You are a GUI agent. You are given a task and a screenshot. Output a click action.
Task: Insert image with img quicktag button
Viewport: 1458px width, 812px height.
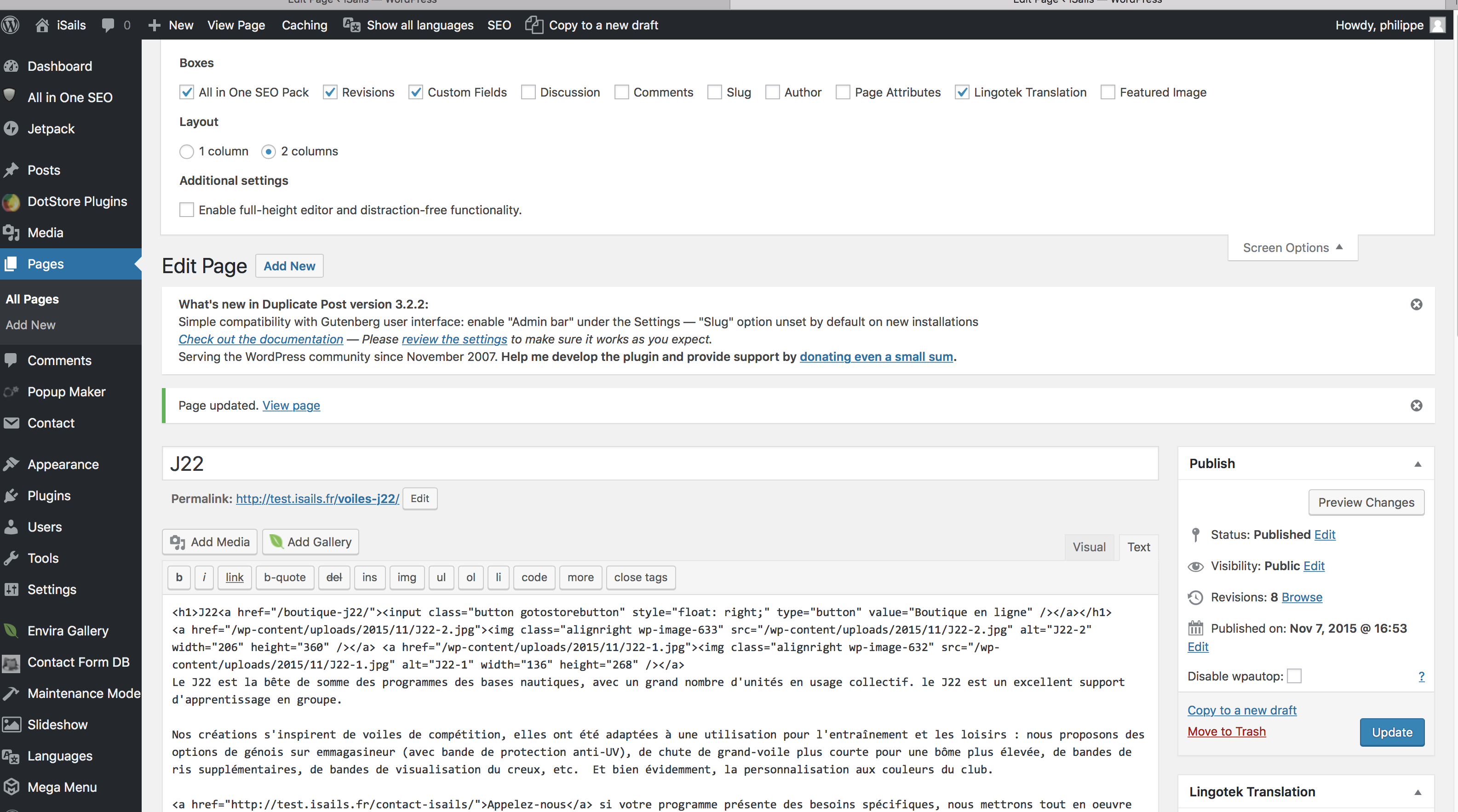(407, 577)
